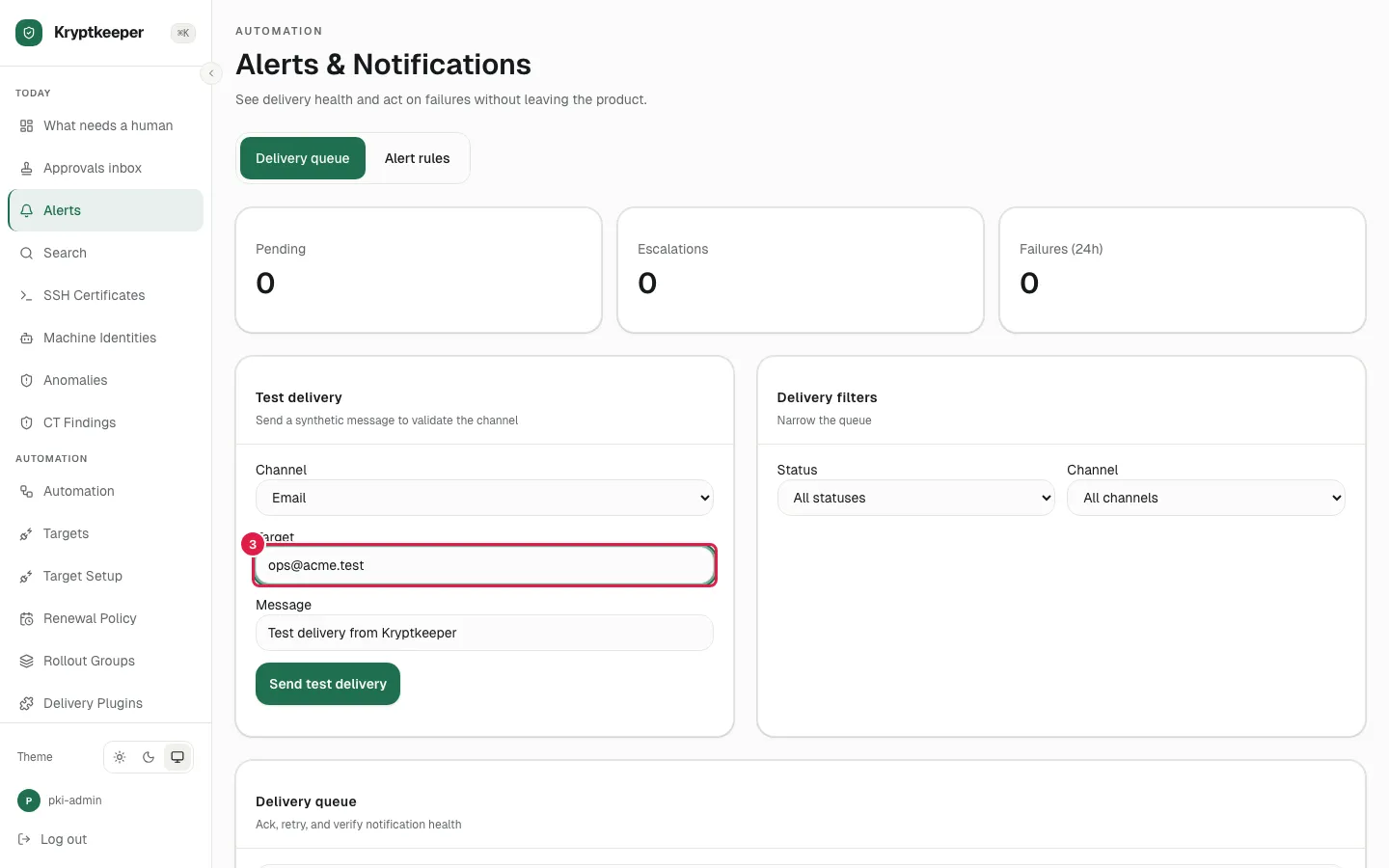Open the Status filter dropdown
Image resolution: width=1389 pixels, height=868 pixels.
pyautogui.click(x=915, y=498)
